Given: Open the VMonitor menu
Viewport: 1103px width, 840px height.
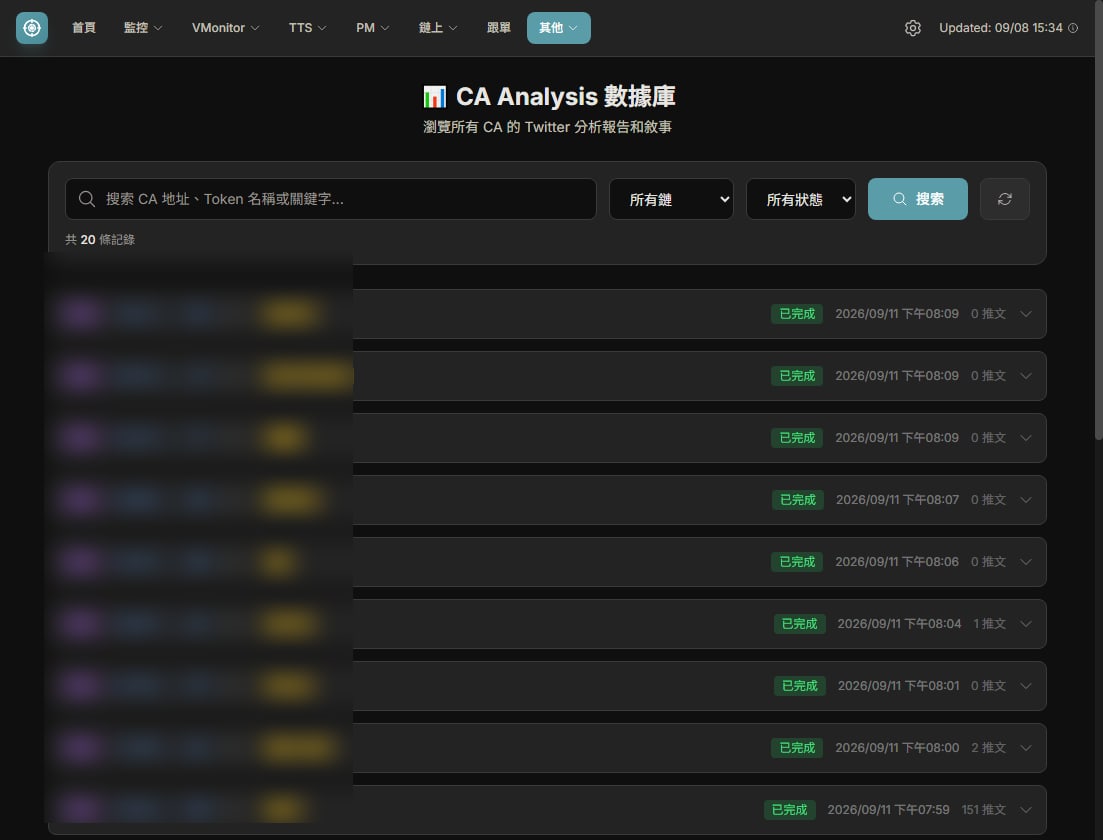Looking at the screenshot, I should pyautogui.click(x=225, y=27).
